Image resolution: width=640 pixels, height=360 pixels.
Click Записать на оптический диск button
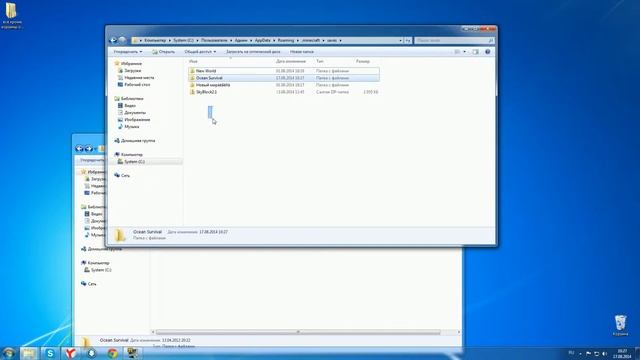tap(253, 52)
